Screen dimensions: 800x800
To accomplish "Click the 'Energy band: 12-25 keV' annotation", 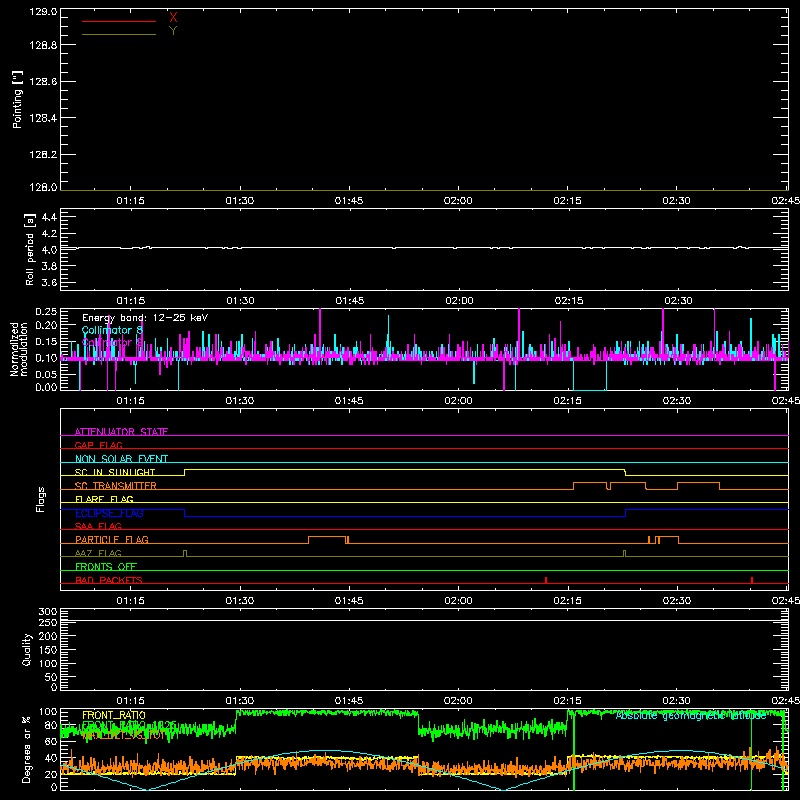I will [x=145, y=318].
